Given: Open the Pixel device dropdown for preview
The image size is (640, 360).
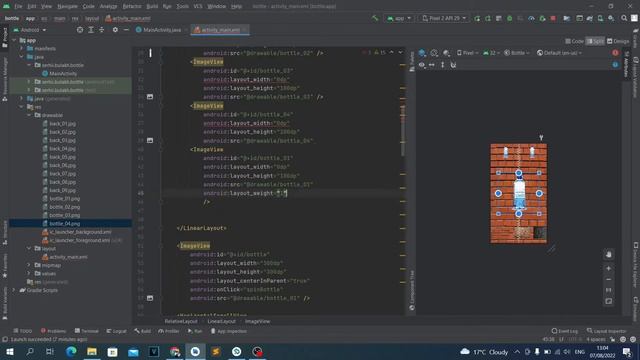Looking at the screenshot, I should (468, 53).
